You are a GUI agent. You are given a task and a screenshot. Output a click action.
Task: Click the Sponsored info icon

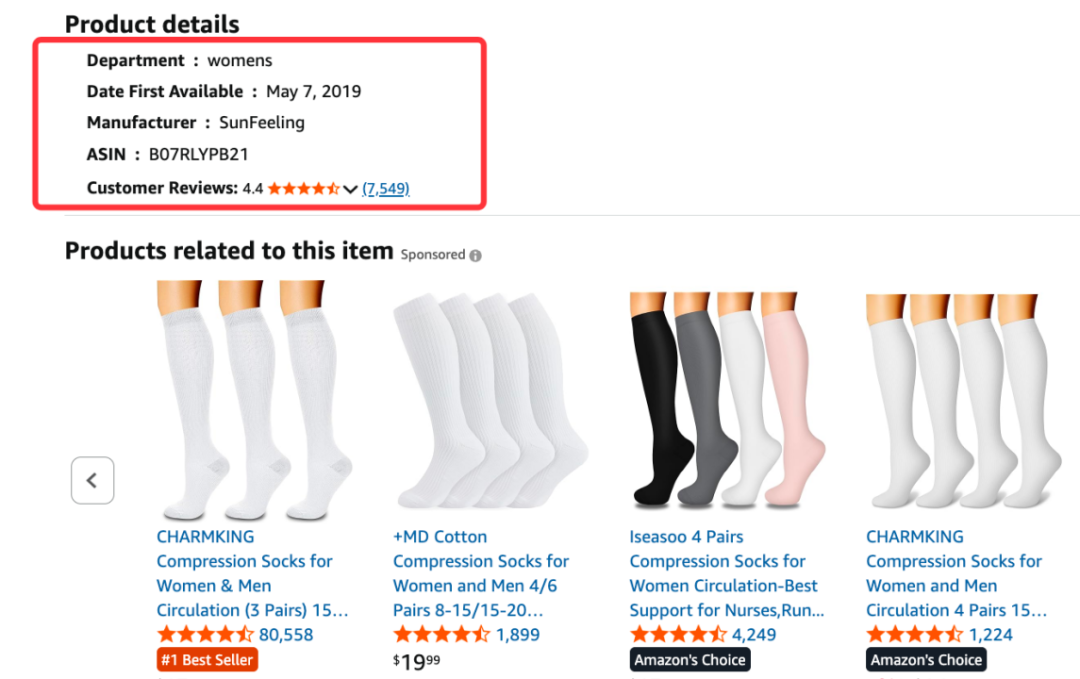(x=475, y=255)
